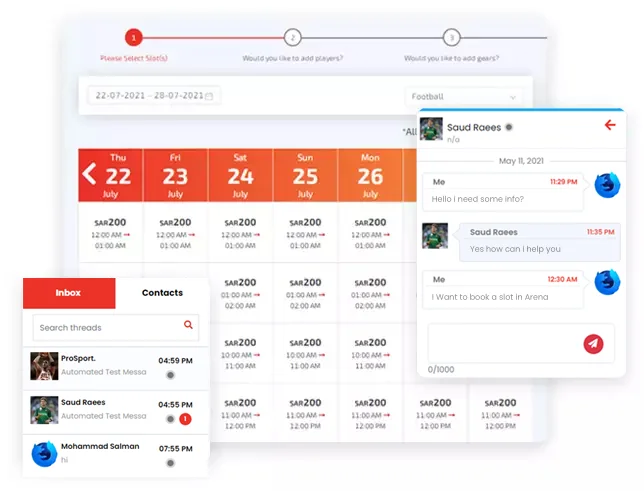Click Saud Raees avatar in chat header

[432, 129]
